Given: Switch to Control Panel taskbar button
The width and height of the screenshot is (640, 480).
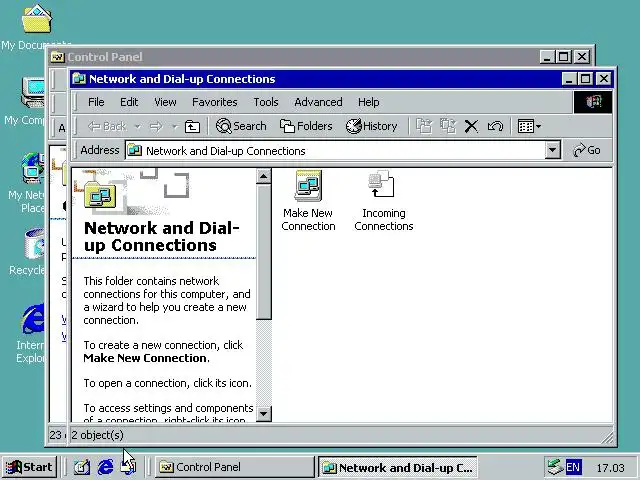Looking at the screenshot, I should click(235, 467).
